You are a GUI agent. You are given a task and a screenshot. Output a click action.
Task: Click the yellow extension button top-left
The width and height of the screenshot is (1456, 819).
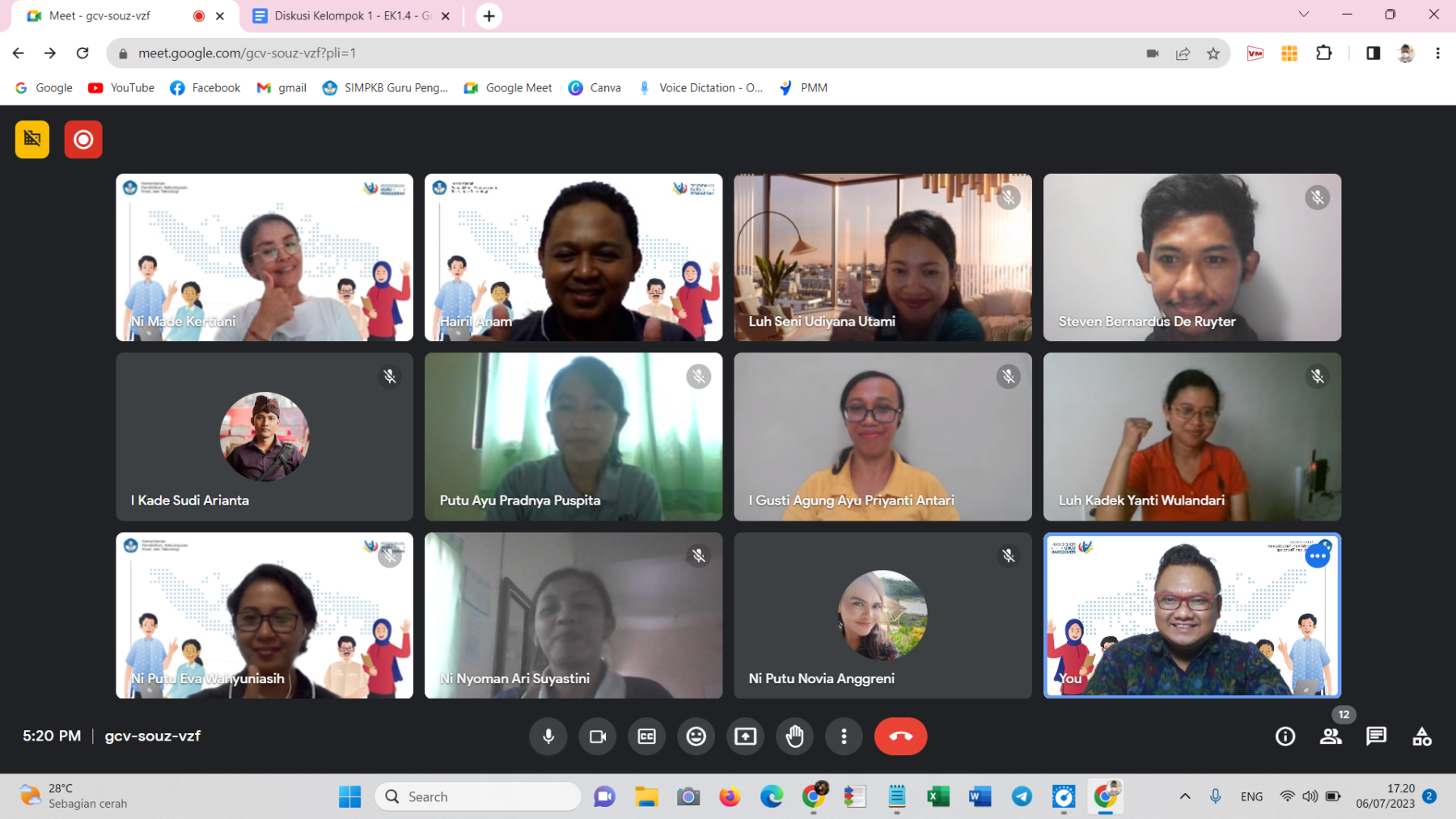(x=32, y=140)
